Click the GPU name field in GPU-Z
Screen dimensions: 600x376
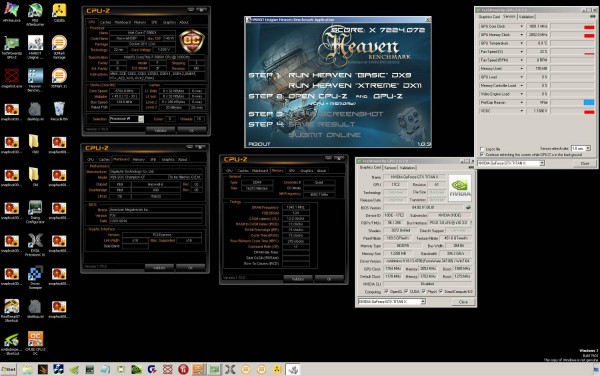coord(414,177)
